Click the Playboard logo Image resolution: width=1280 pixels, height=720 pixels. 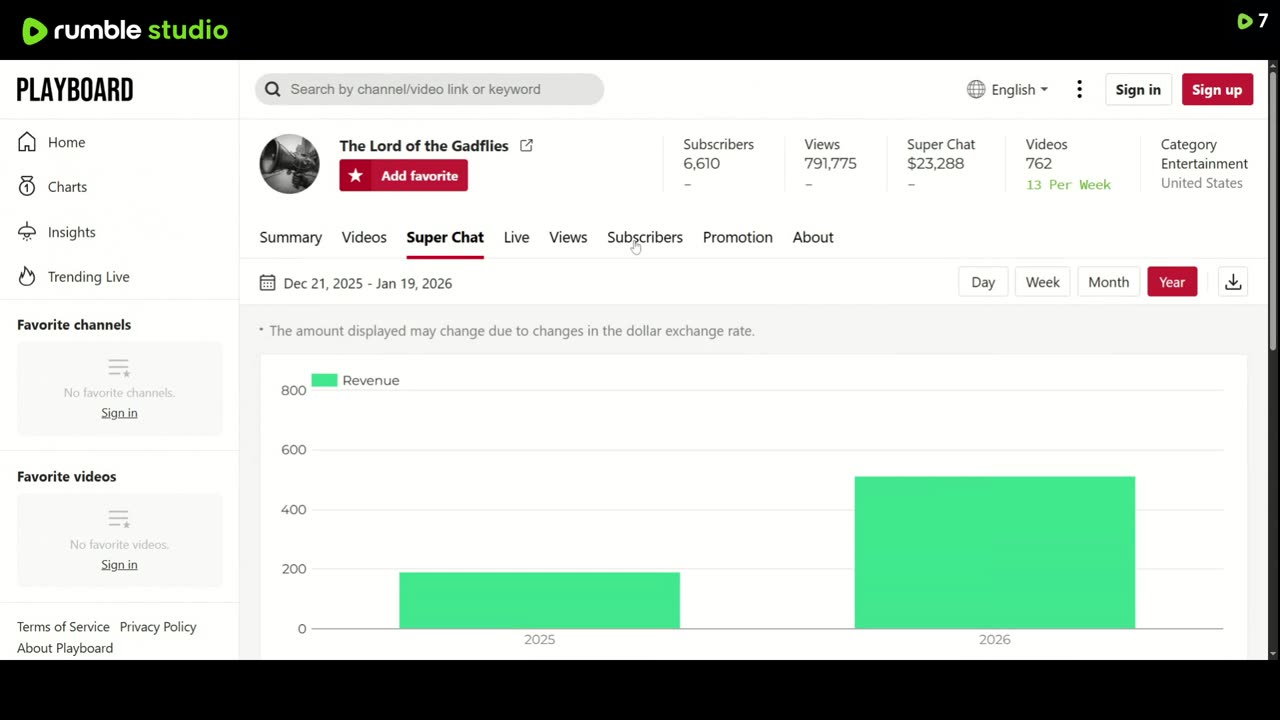pyautogui.click(x=75, y=90)
